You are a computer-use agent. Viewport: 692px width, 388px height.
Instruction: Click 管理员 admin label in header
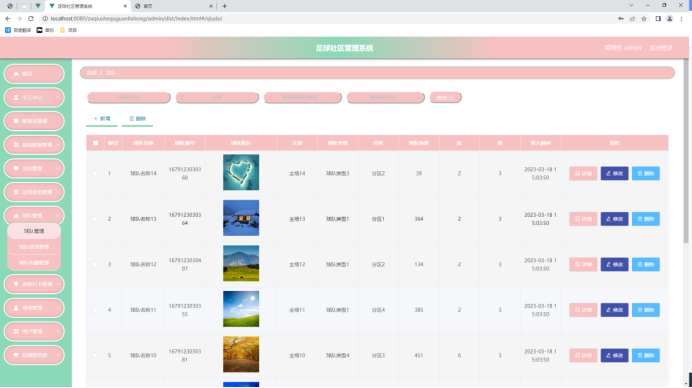point(623,48)
